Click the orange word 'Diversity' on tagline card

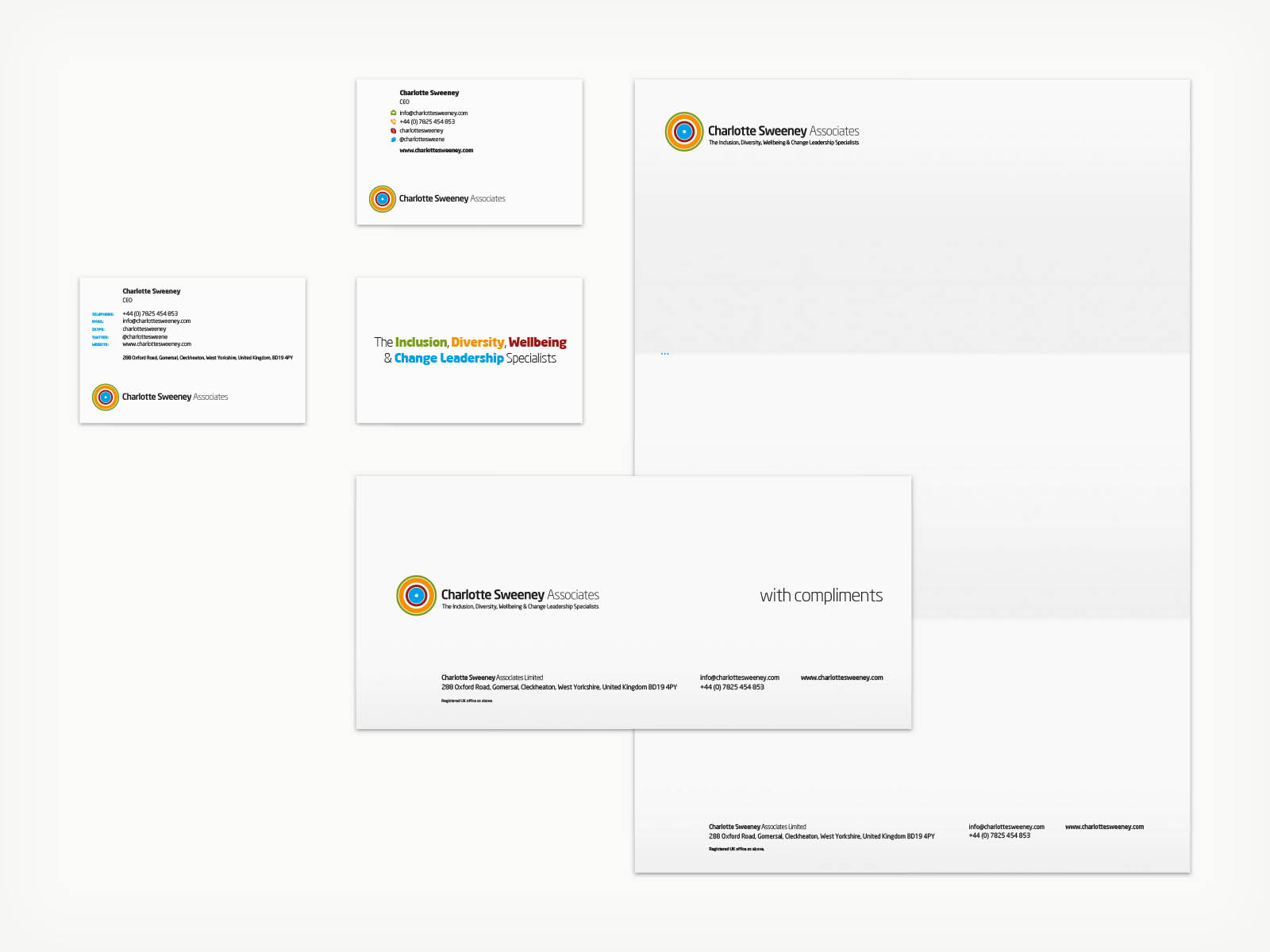[x=478, y=342]
